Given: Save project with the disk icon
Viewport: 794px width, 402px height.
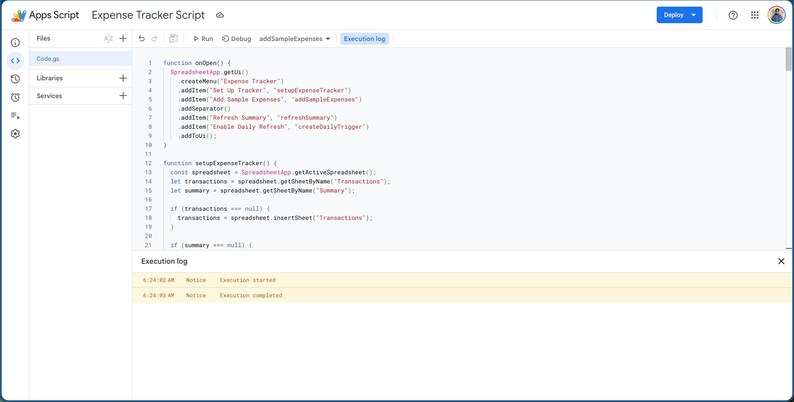Looking at the screenshot, I should tap(173, 38).
